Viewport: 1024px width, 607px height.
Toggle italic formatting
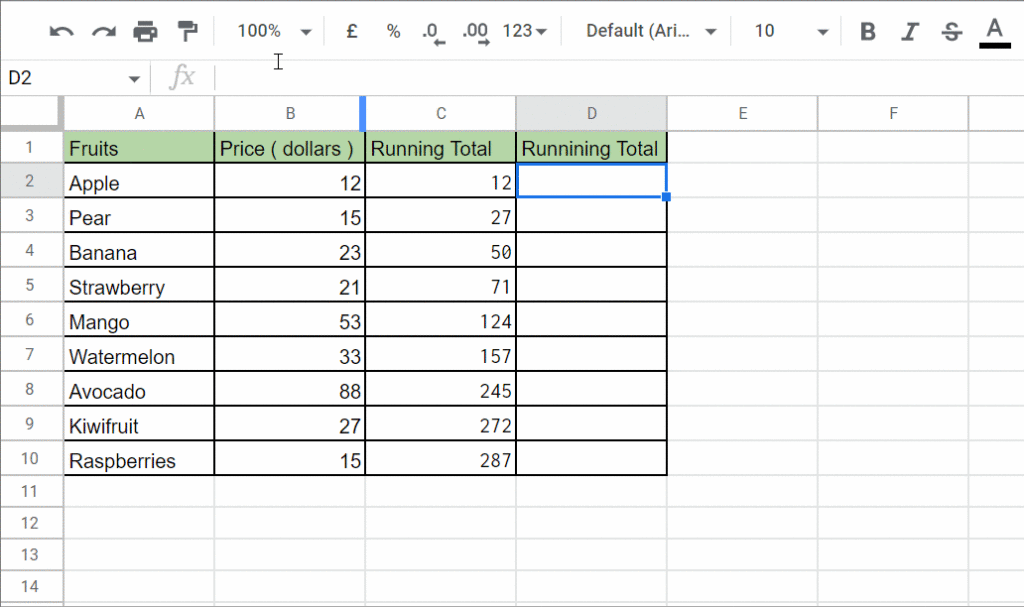coord(909,30)
